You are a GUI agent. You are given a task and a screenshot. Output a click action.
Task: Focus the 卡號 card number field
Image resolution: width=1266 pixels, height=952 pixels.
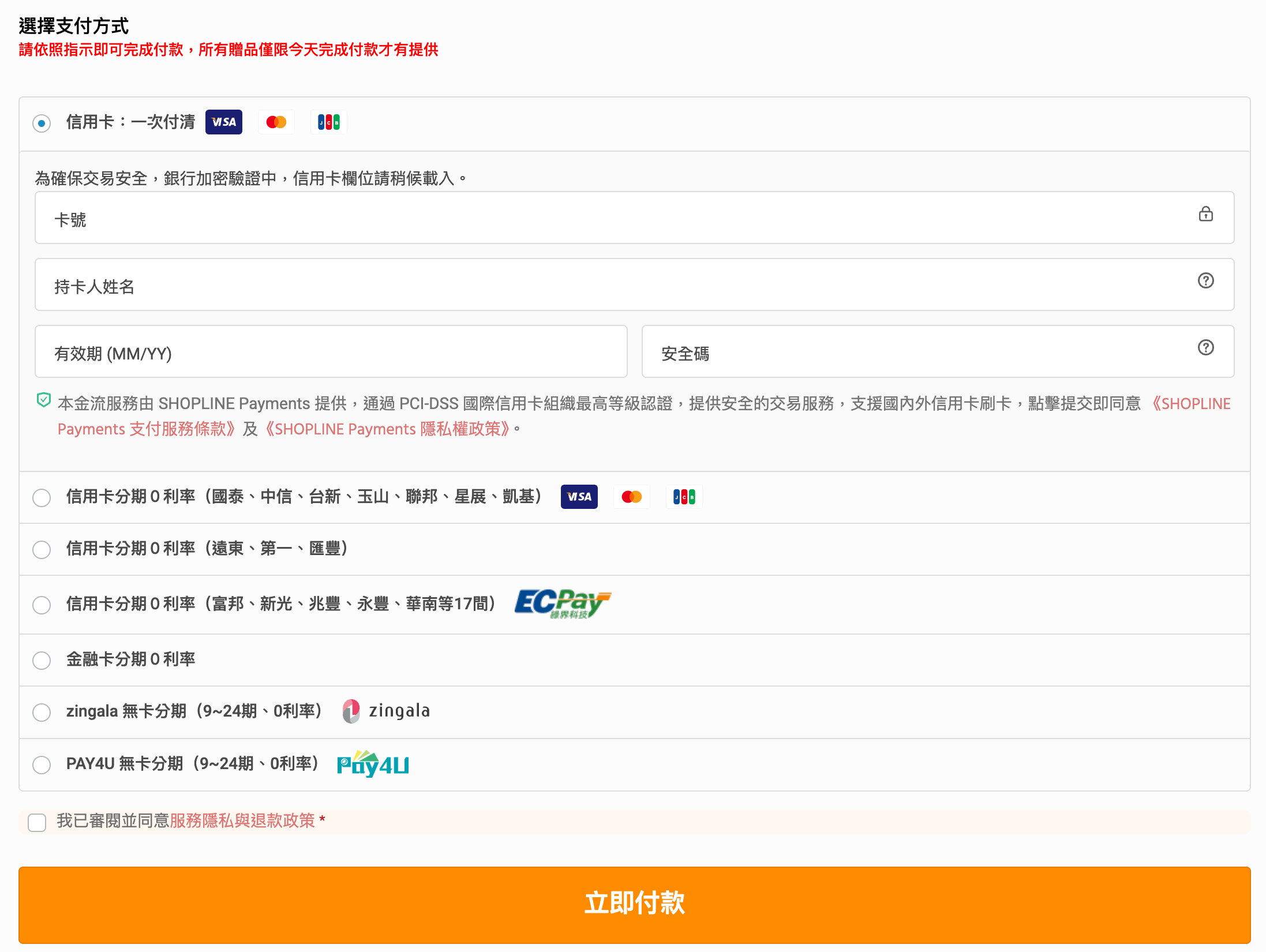pos(635,218)
